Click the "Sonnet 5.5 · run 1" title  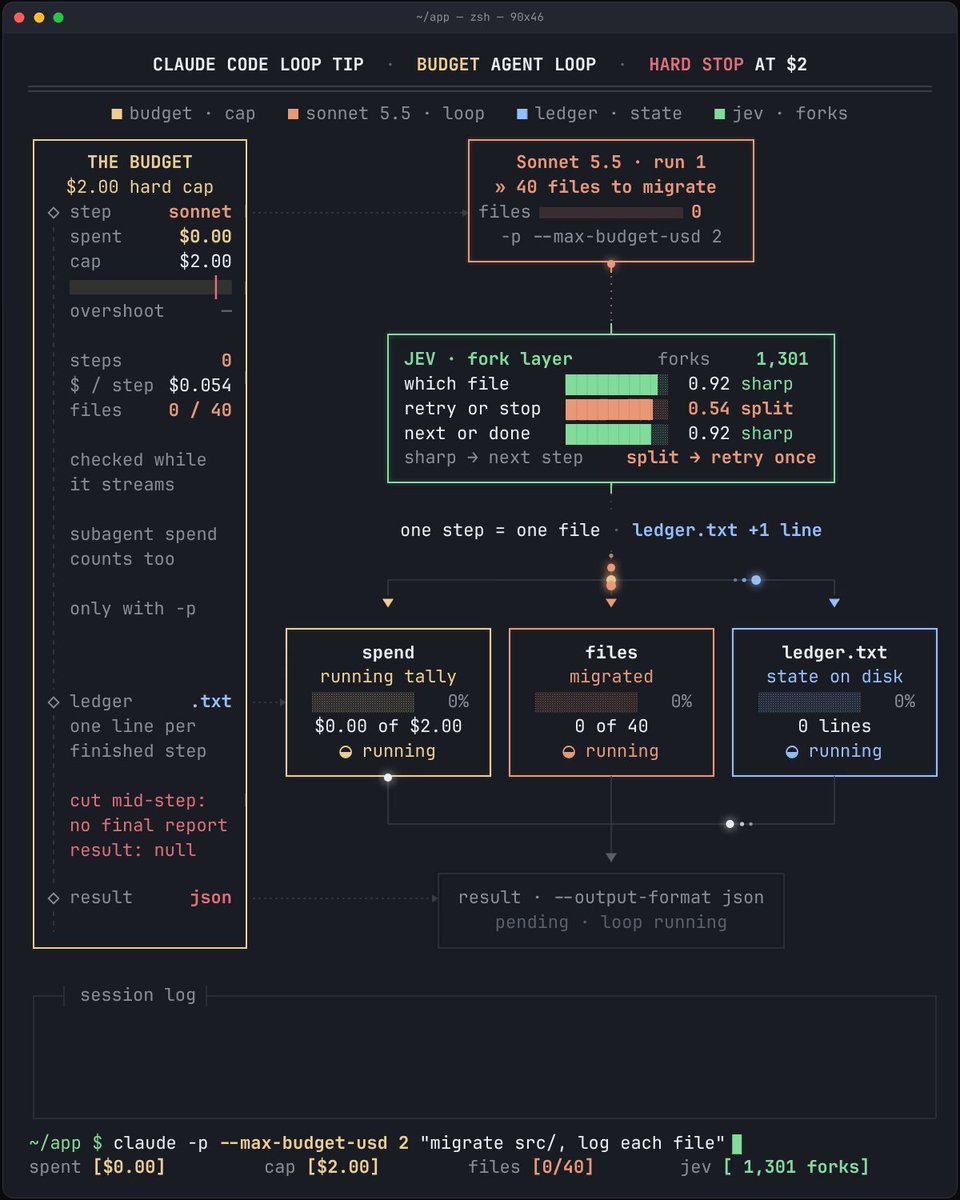(611, 162)
